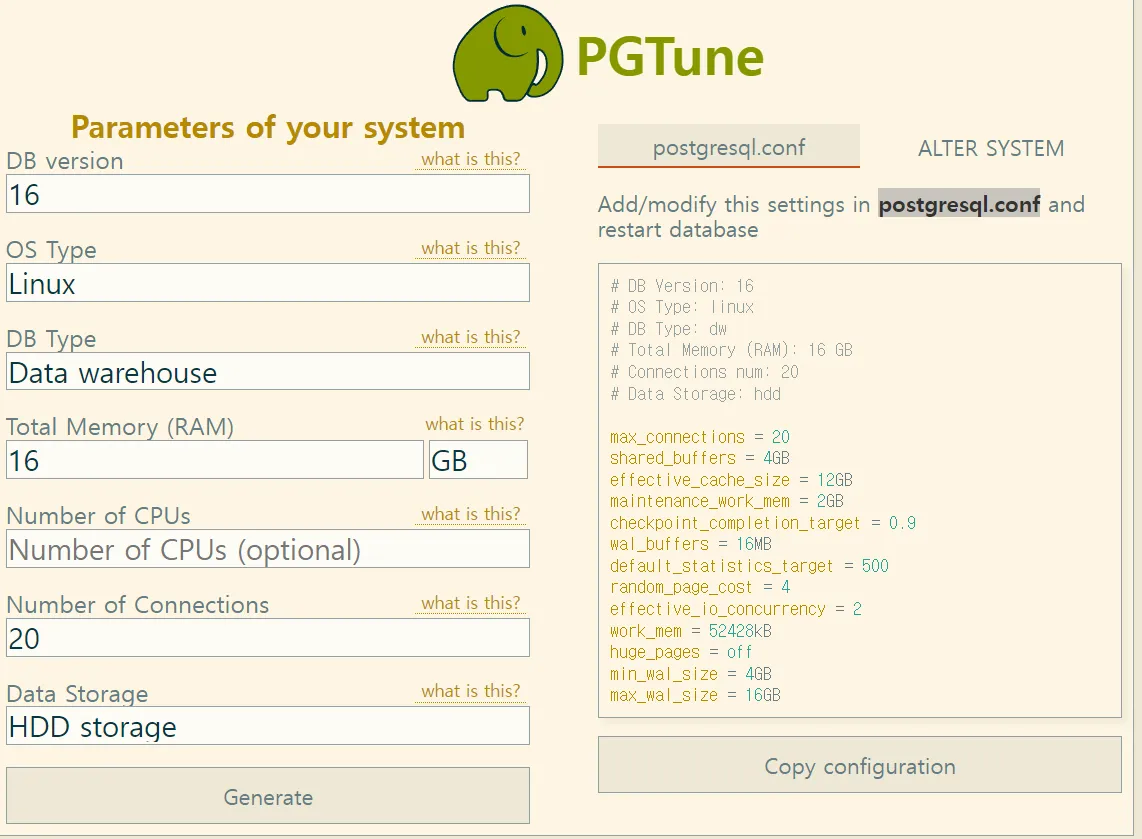
Task: Click the Copy configuration button
Action: (x=860, y=765)
